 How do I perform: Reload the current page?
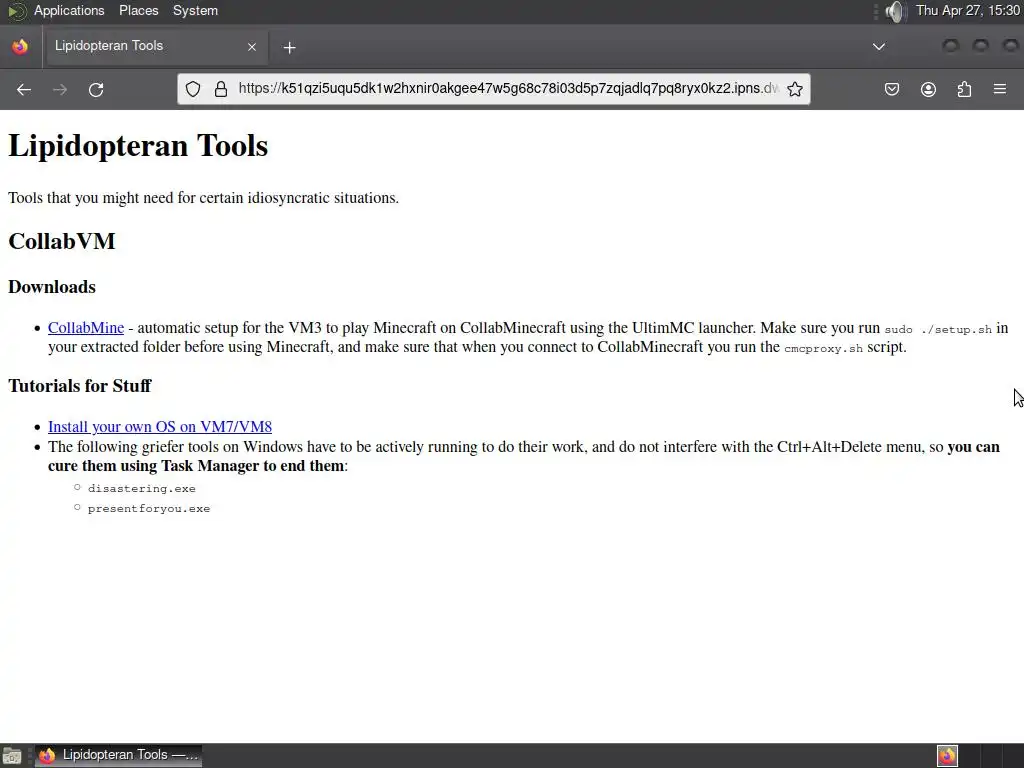96,89
